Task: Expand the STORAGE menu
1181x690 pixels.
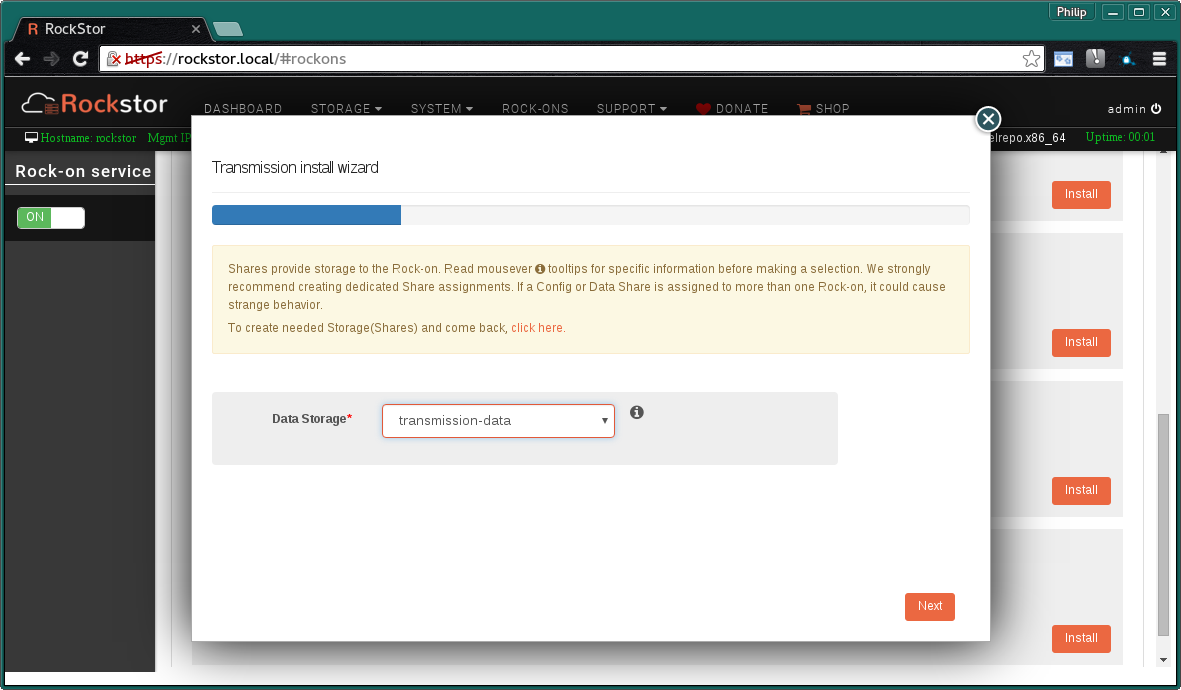Action: 346,109
